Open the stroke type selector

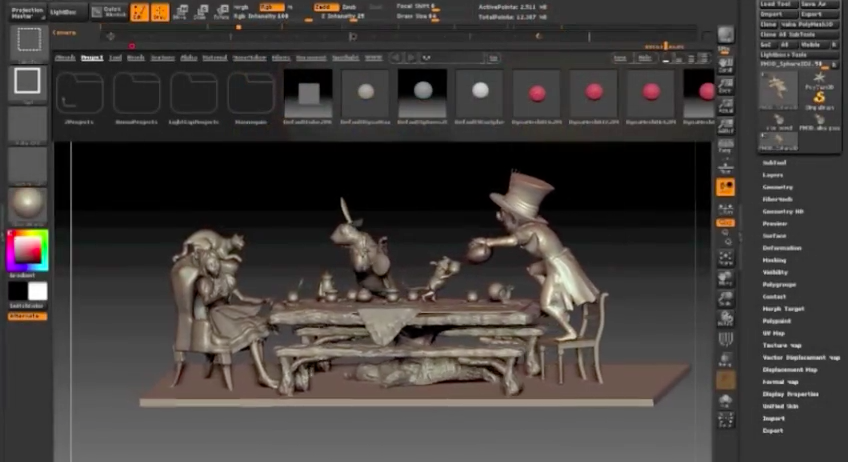pyautogui.click(x=28, y=82)
